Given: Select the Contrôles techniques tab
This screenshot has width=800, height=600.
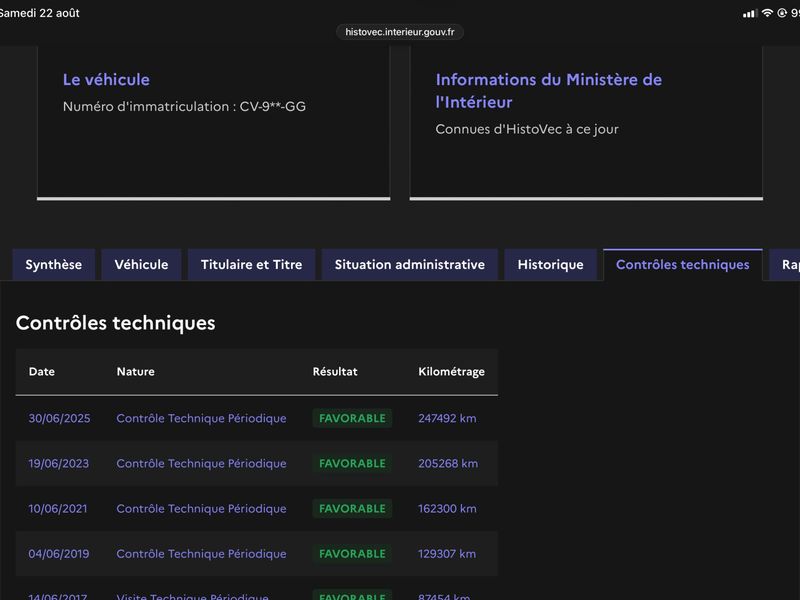Looking at the screenshot, I should (x=683, y=264).
